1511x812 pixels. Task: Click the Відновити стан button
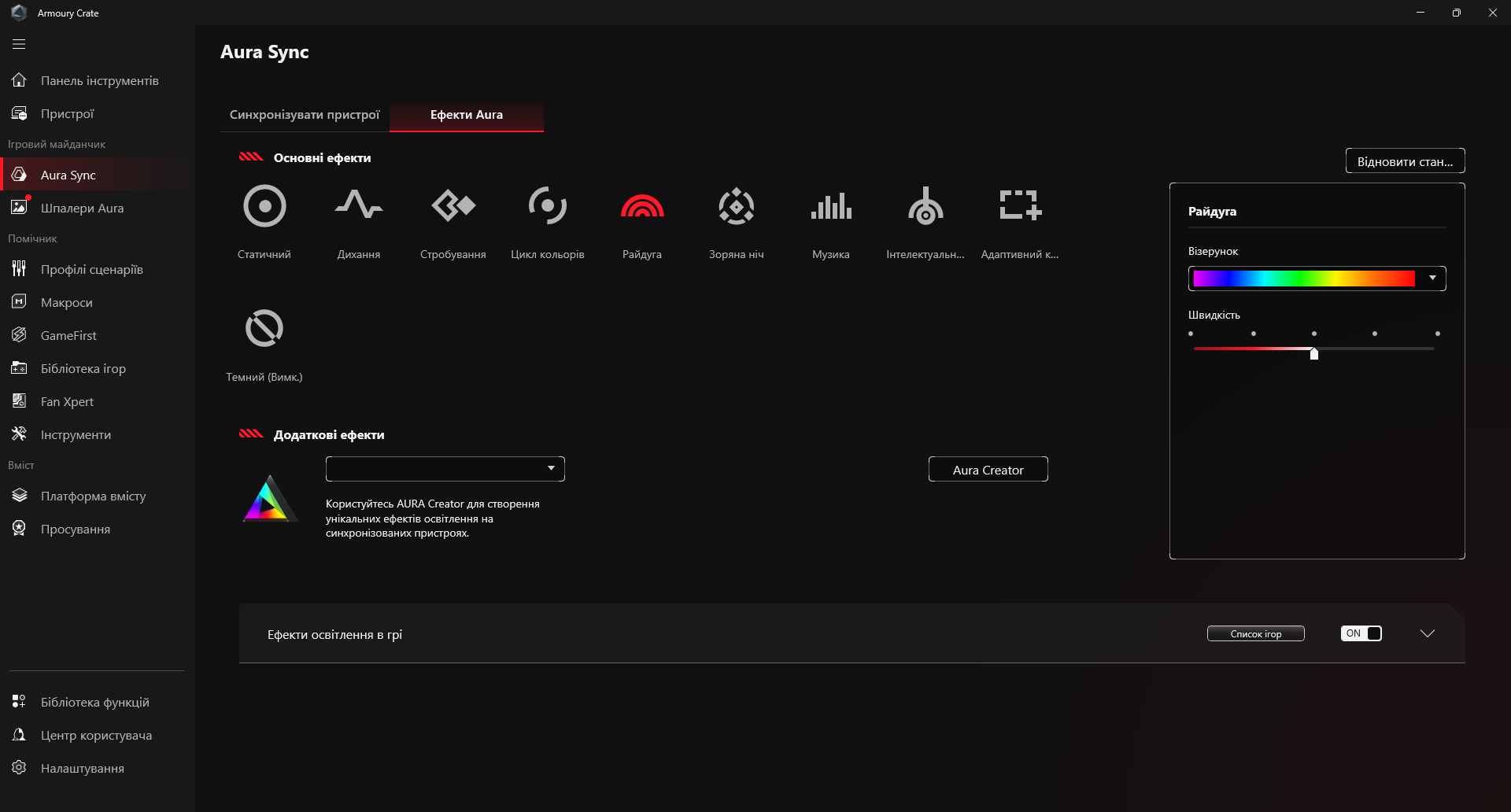click(1406, 161)
